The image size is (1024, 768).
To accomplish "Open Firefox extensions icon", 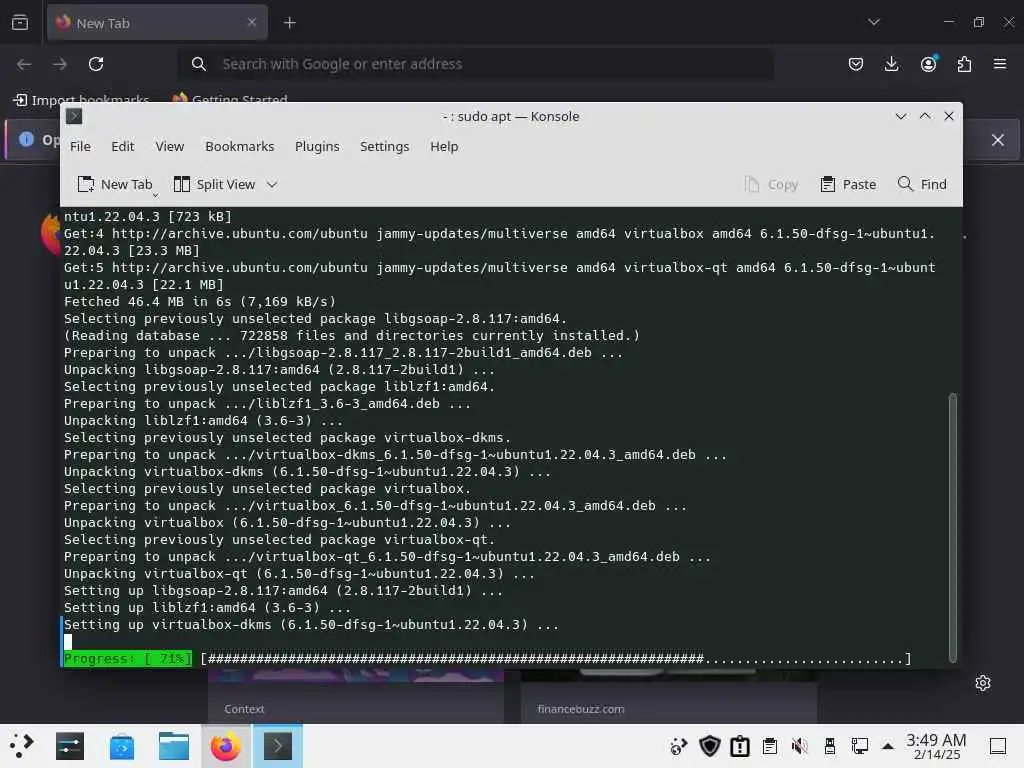I will tap(964, 64).
